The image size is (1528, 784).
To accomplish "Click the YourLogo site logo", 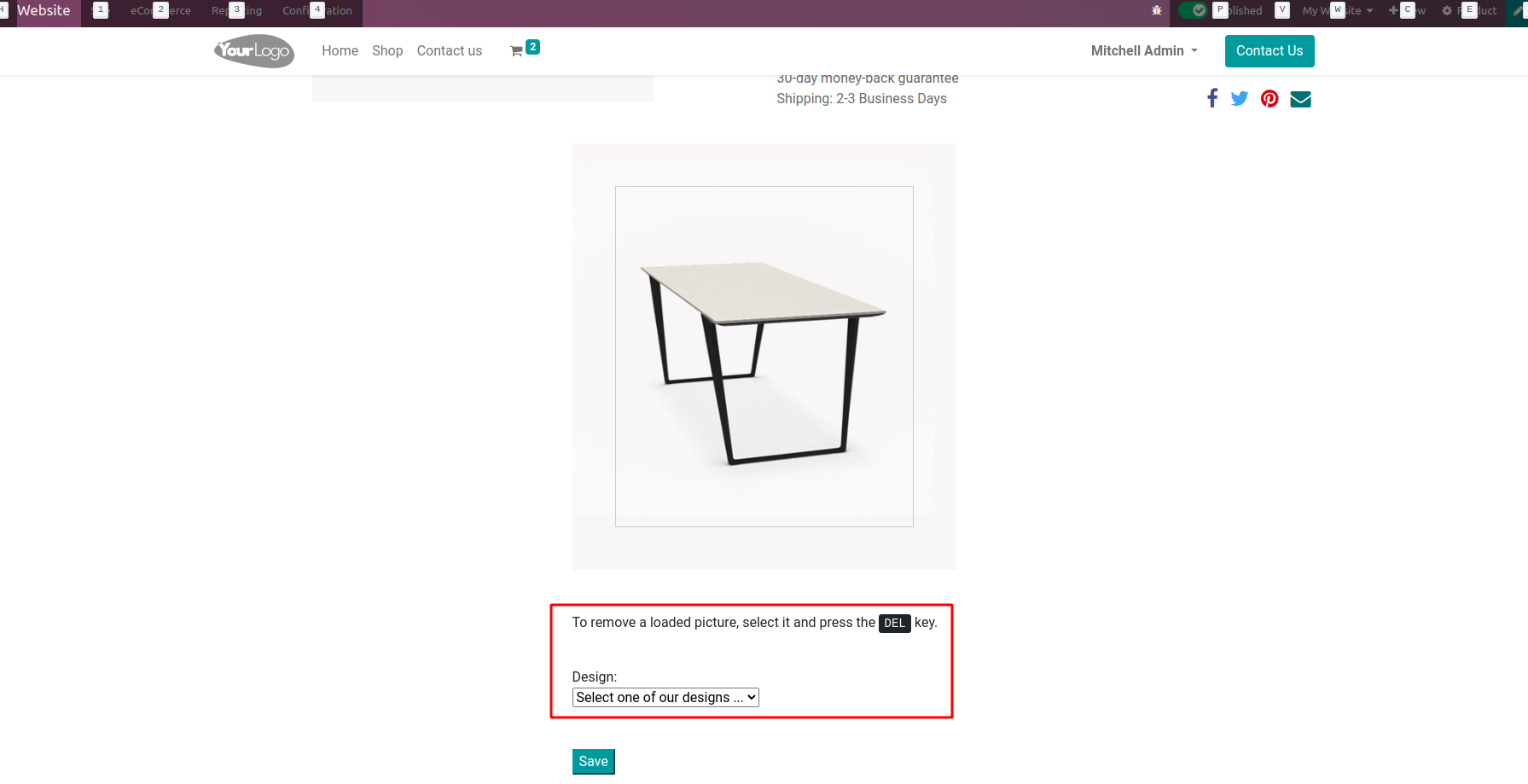I will point(254,51).
